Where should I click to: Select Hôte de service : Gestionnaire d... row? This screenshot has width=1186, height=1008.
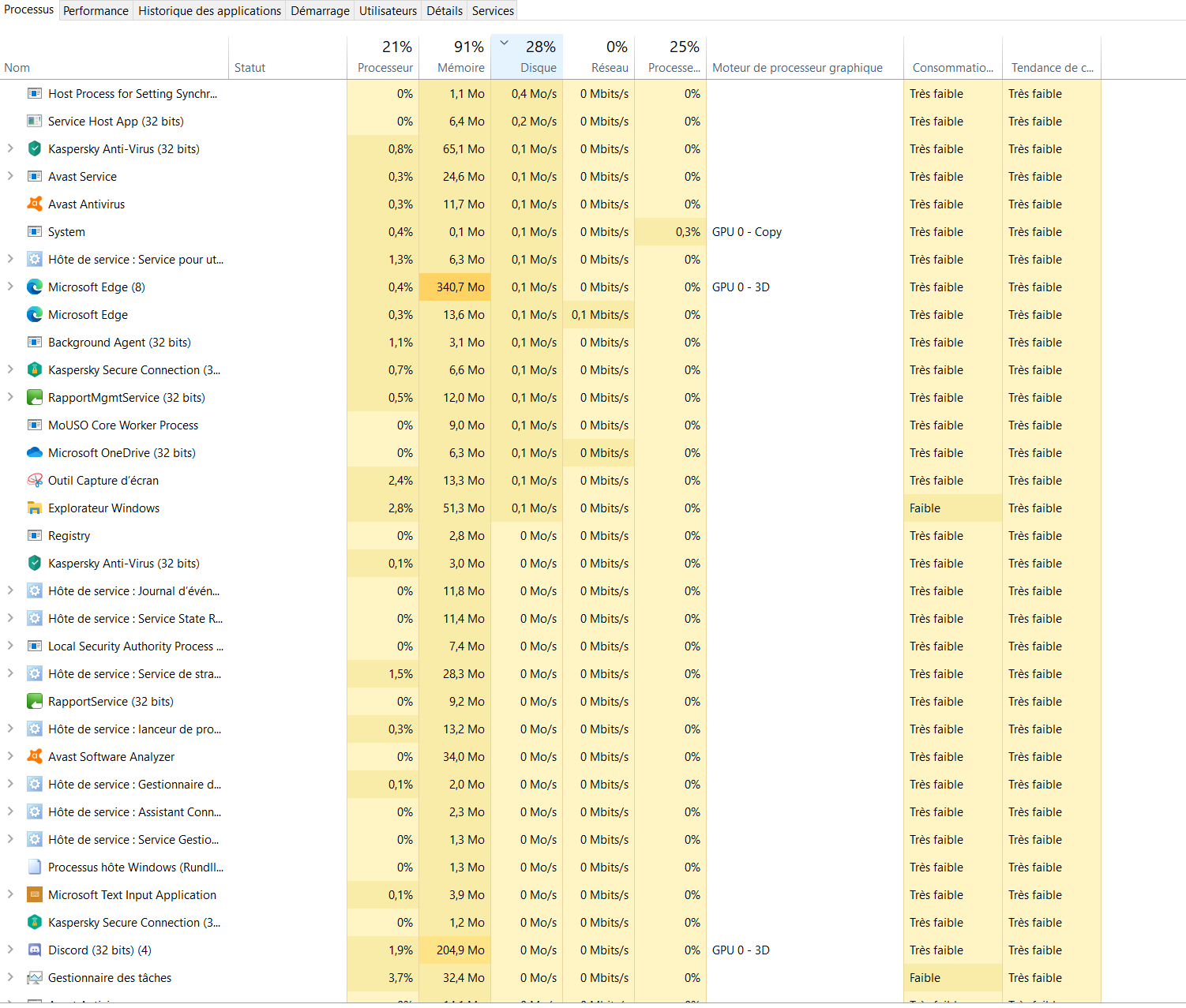pos(550,784)
